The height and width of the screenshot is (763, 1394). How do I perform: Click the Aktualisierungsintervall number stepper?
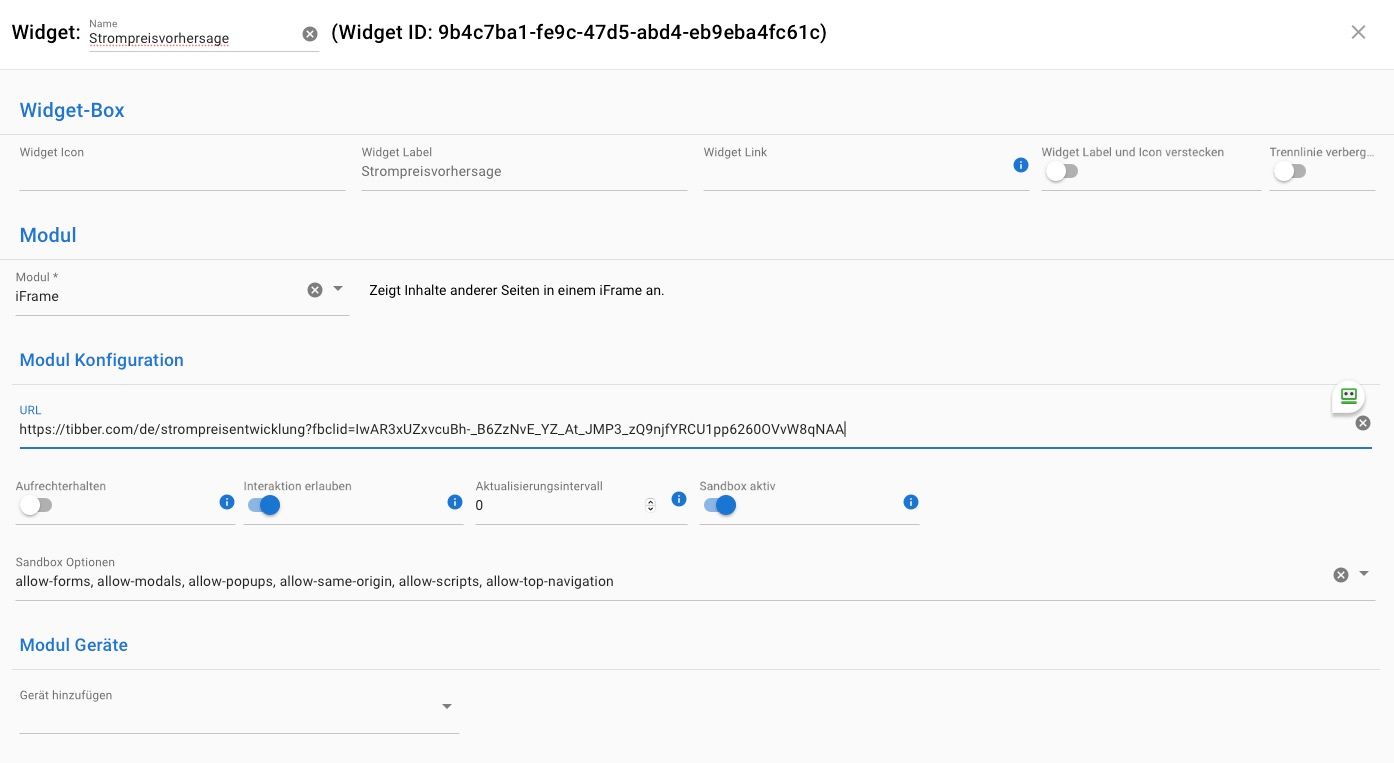click(650, 505)
